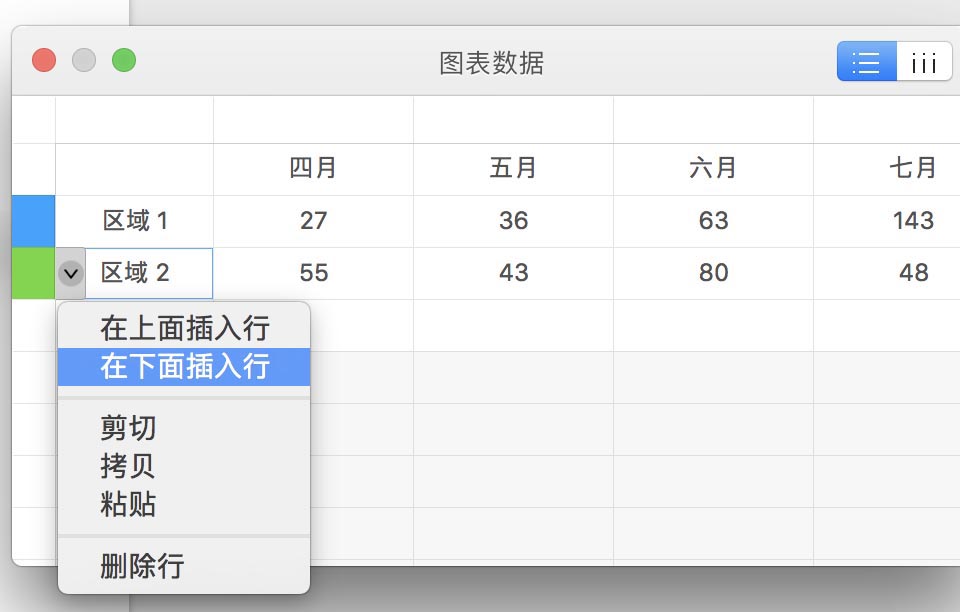Screen dimensions: 960x612
Task: Click the blue color swatch for 区域 1
Action: [34, 221]
